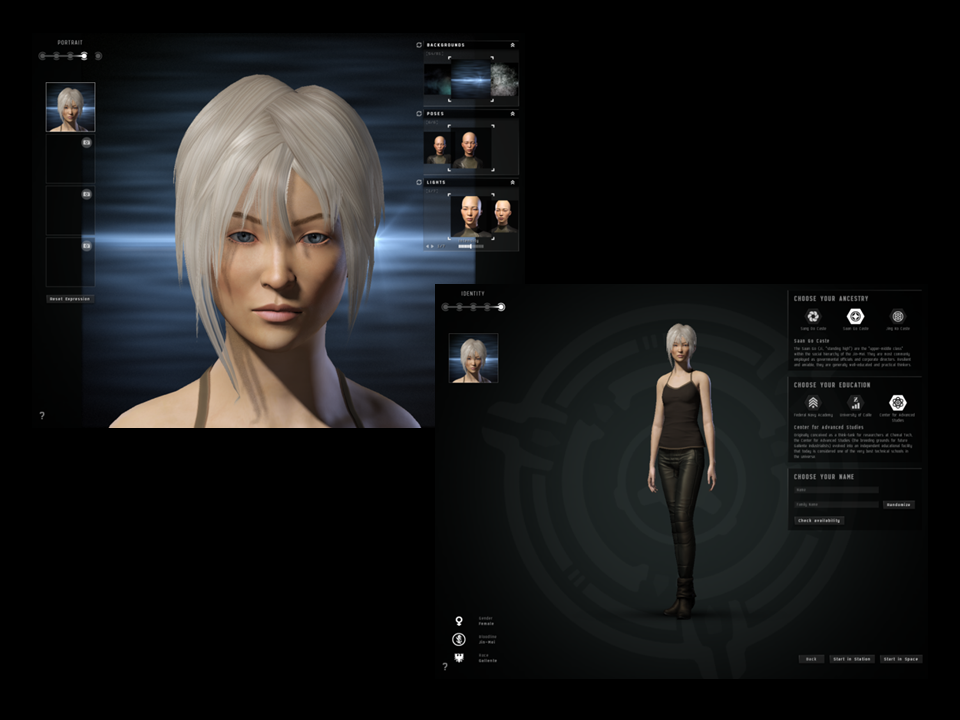This screenshot has height=720, width=960.
Task: Go to next lights page arrow
Action: [433, 246]
